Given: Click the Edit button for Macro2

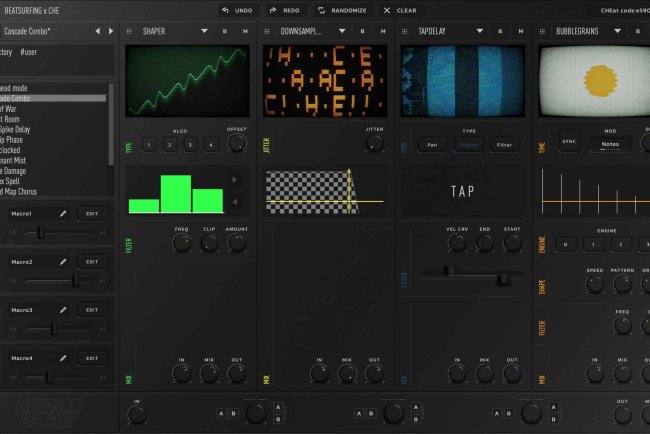Looking at the screenshot, I should point(92,262).
